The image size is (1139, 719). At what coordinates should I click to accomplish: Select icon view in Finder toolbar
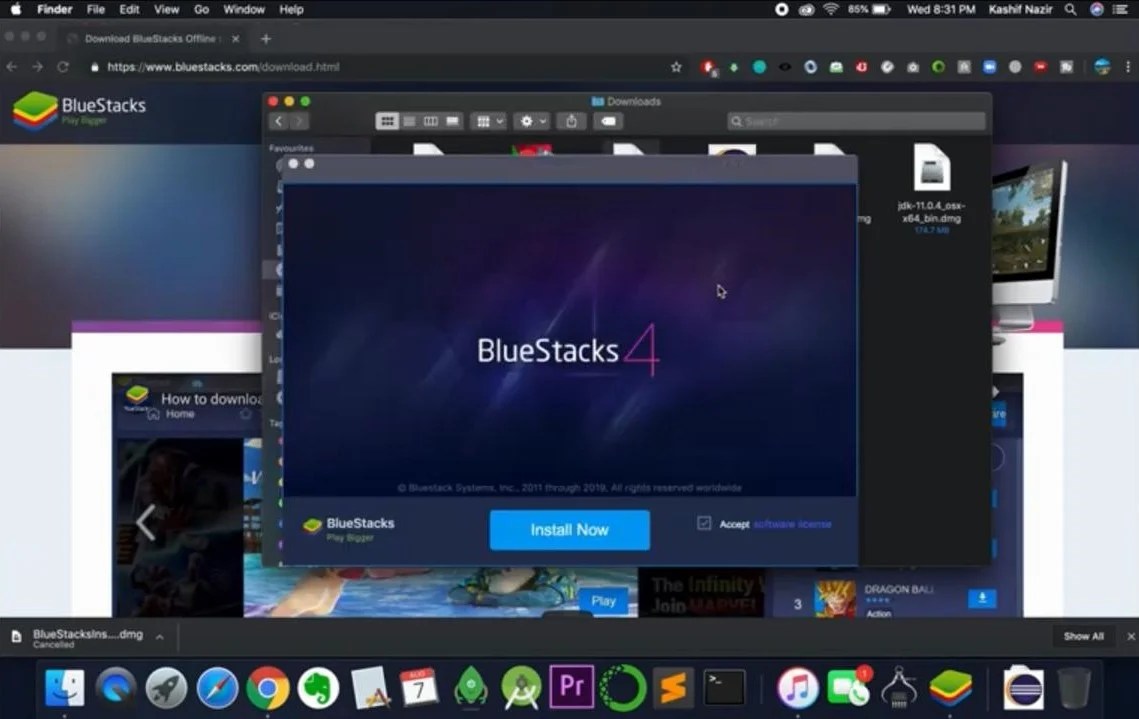tap(387, 121)
